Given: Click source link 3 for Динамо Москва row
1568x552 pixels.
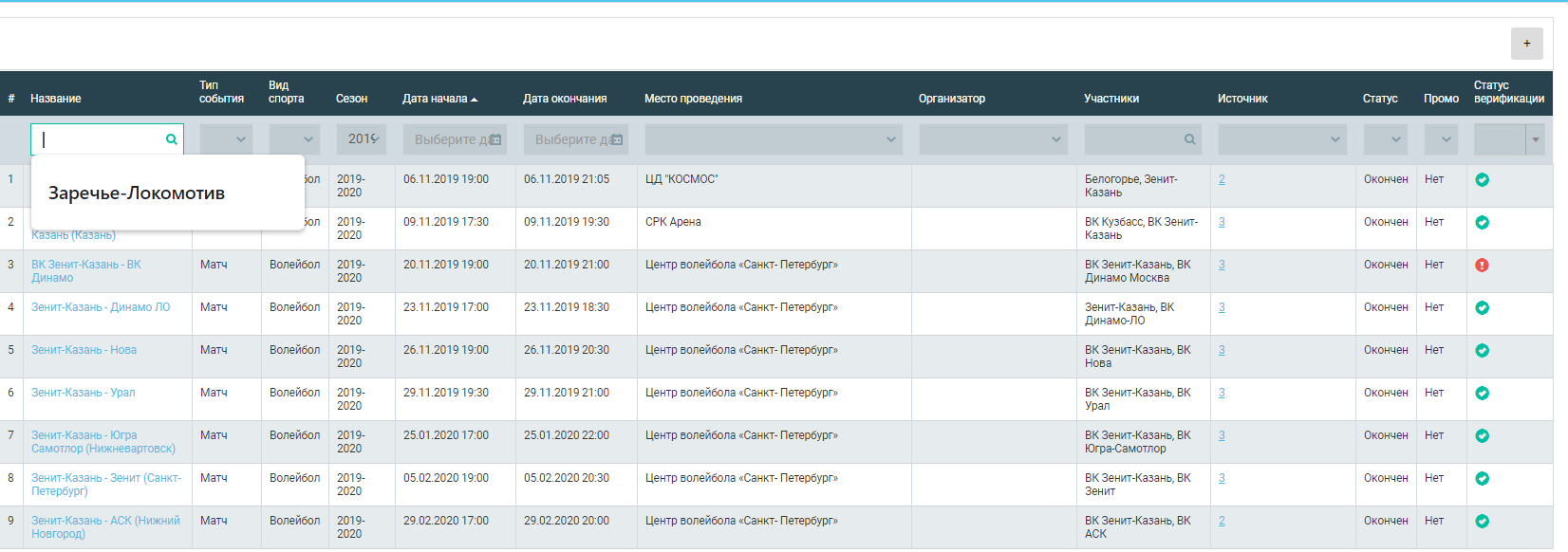Looking at the screenshot, I should pos(1222,265).
